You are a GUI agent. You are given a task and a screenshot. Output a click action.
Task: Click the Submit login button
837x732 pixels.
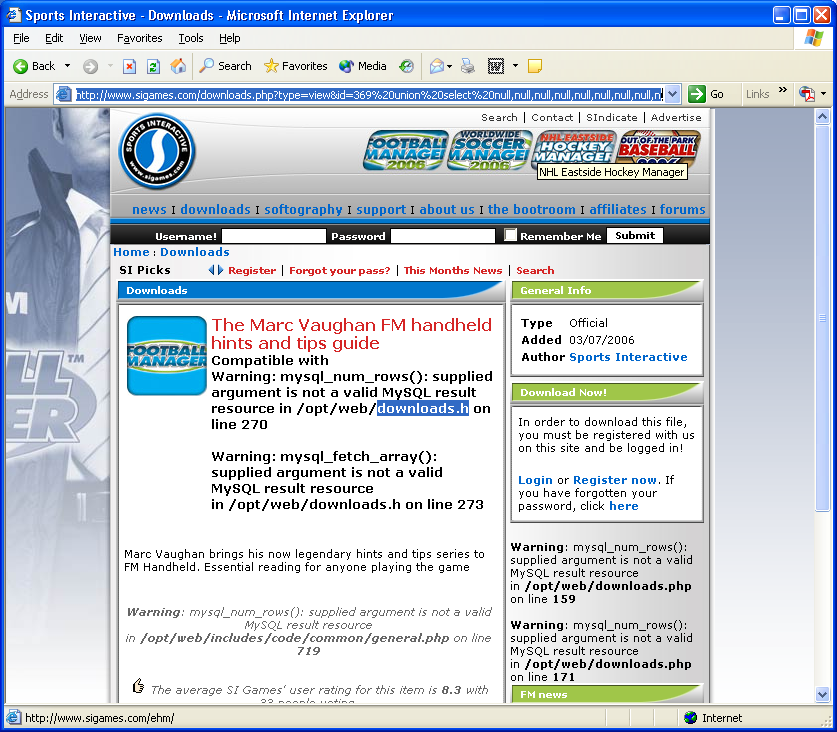click(635, 235)
